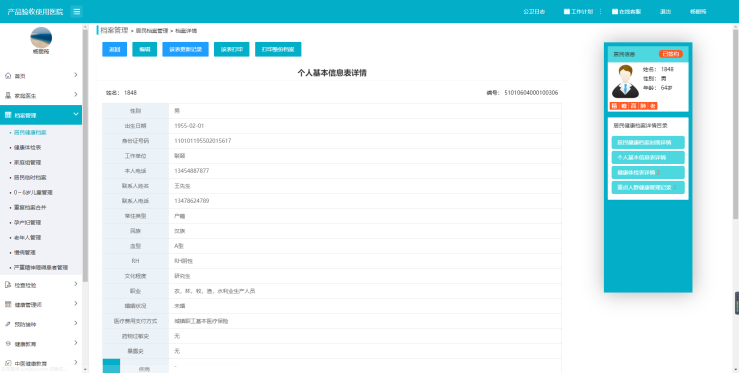Open 居民健康档案 submenu item
This screenshot has width=740, height=374.
30,133
